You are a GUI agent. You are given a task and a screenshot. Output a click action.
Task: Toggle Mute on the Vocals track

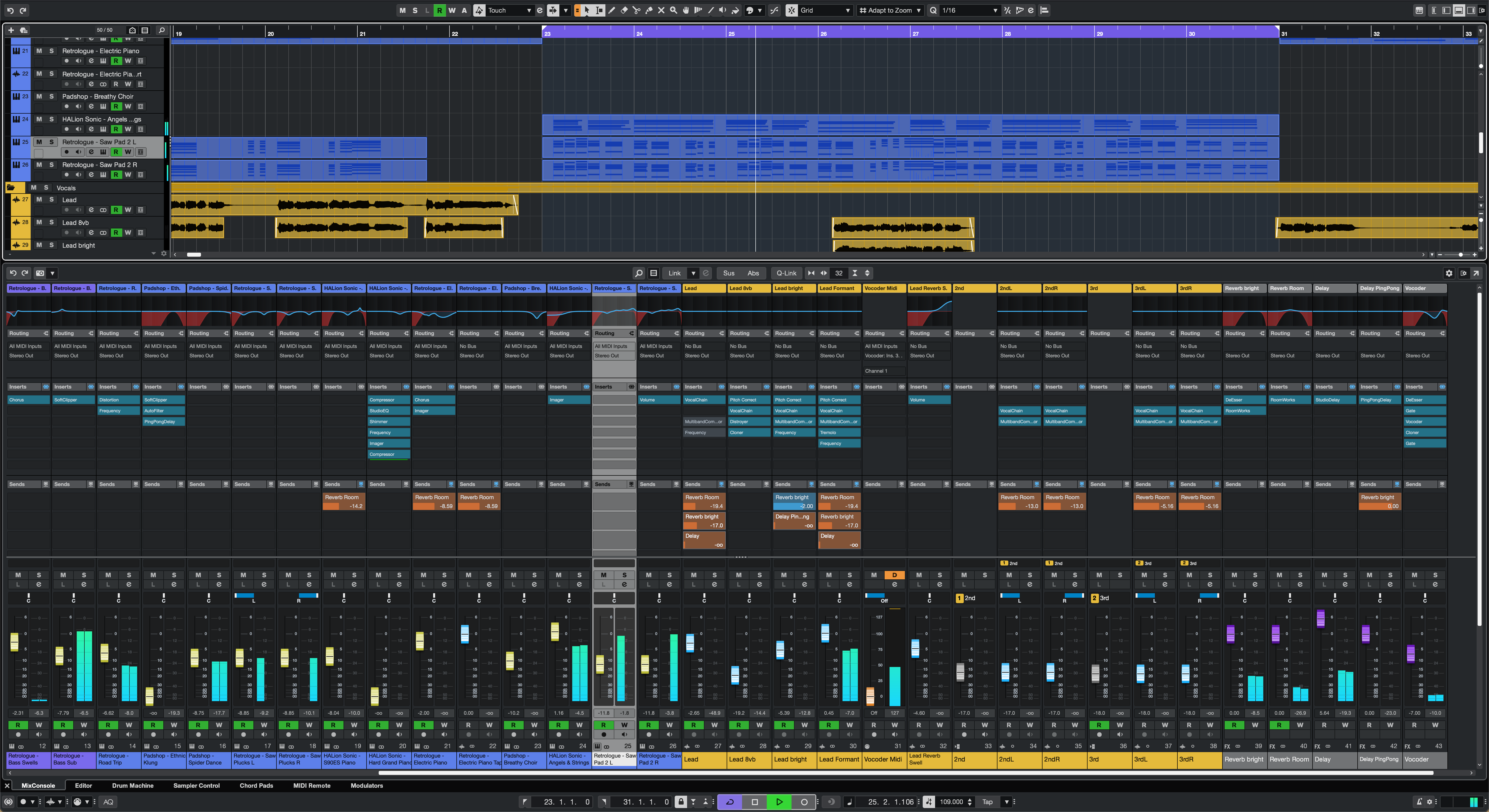34,188
